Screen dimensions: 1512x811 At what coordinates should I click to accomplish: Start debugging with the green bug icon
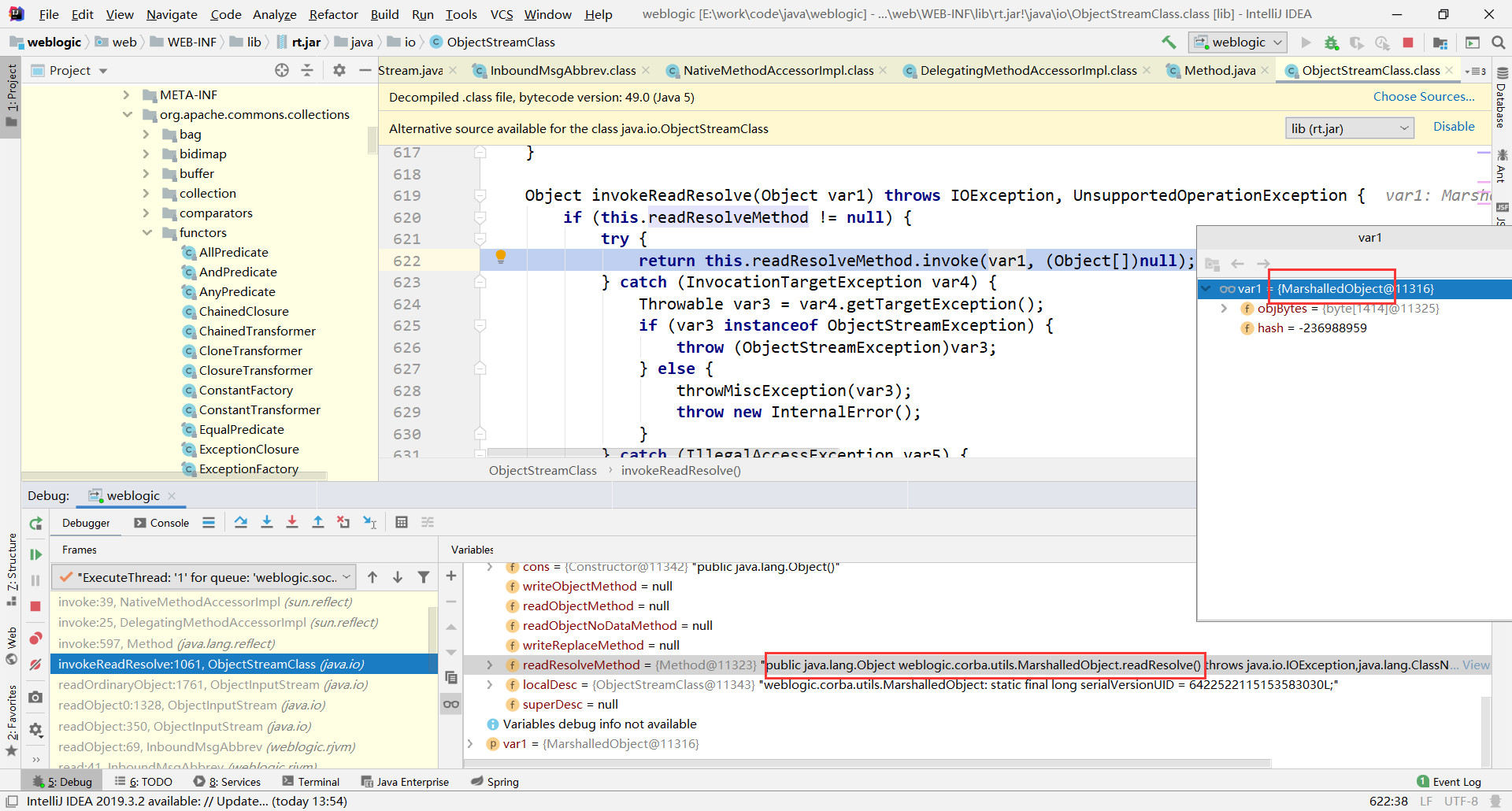tap(1332, 43)
